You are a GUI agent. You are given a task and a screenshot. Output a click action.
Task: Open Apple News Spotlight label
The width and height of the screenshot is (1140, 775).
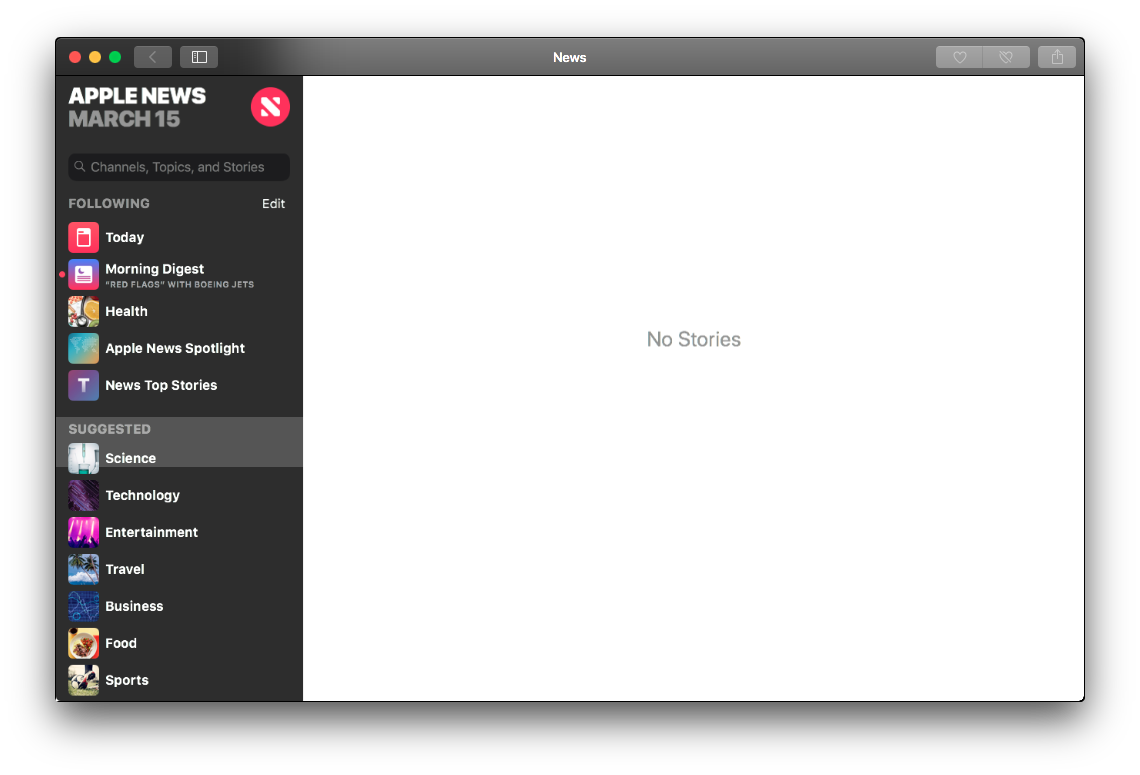pos(175,348)
